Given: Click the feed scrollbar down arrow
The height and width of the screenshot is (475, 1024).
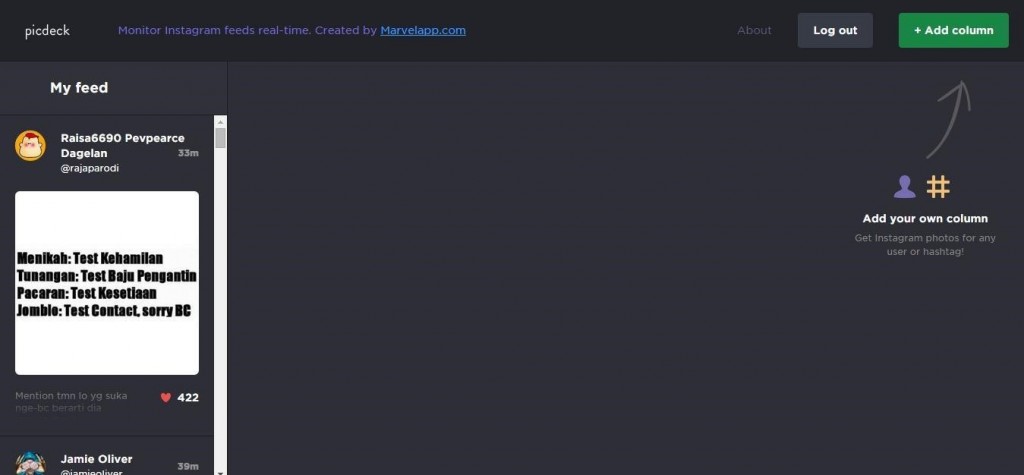Looking at the screenshot, I should (220, 471).
